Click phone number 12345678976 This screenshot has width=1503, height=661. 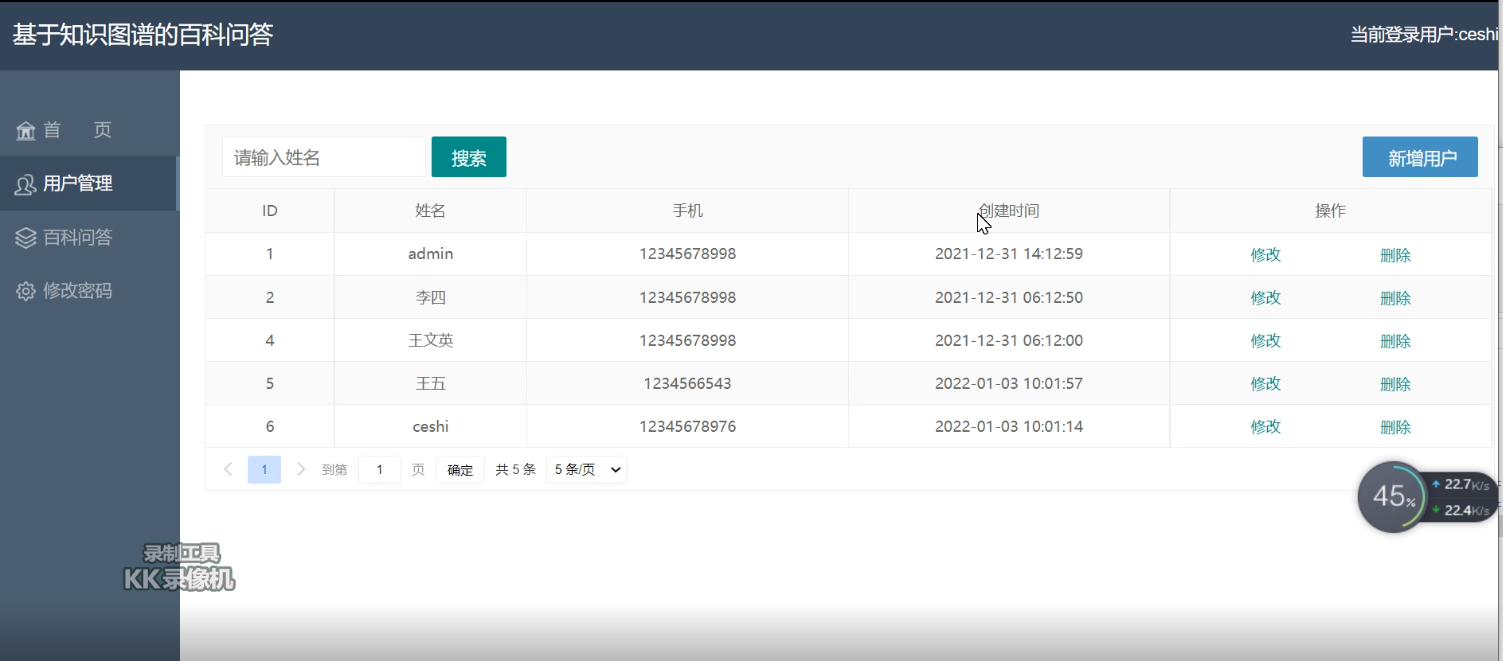coord(687,427)
